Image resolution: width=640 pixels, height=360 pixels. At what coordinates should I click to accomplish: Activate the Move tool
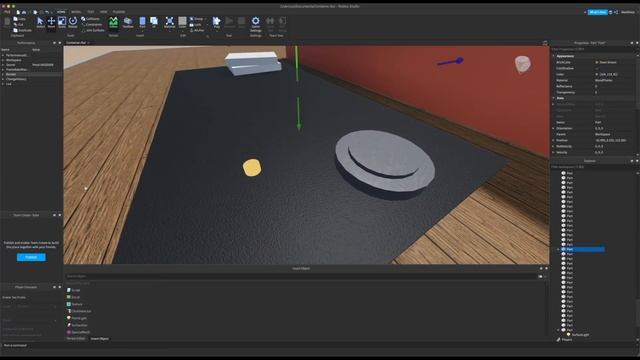(x=51, y=22)
